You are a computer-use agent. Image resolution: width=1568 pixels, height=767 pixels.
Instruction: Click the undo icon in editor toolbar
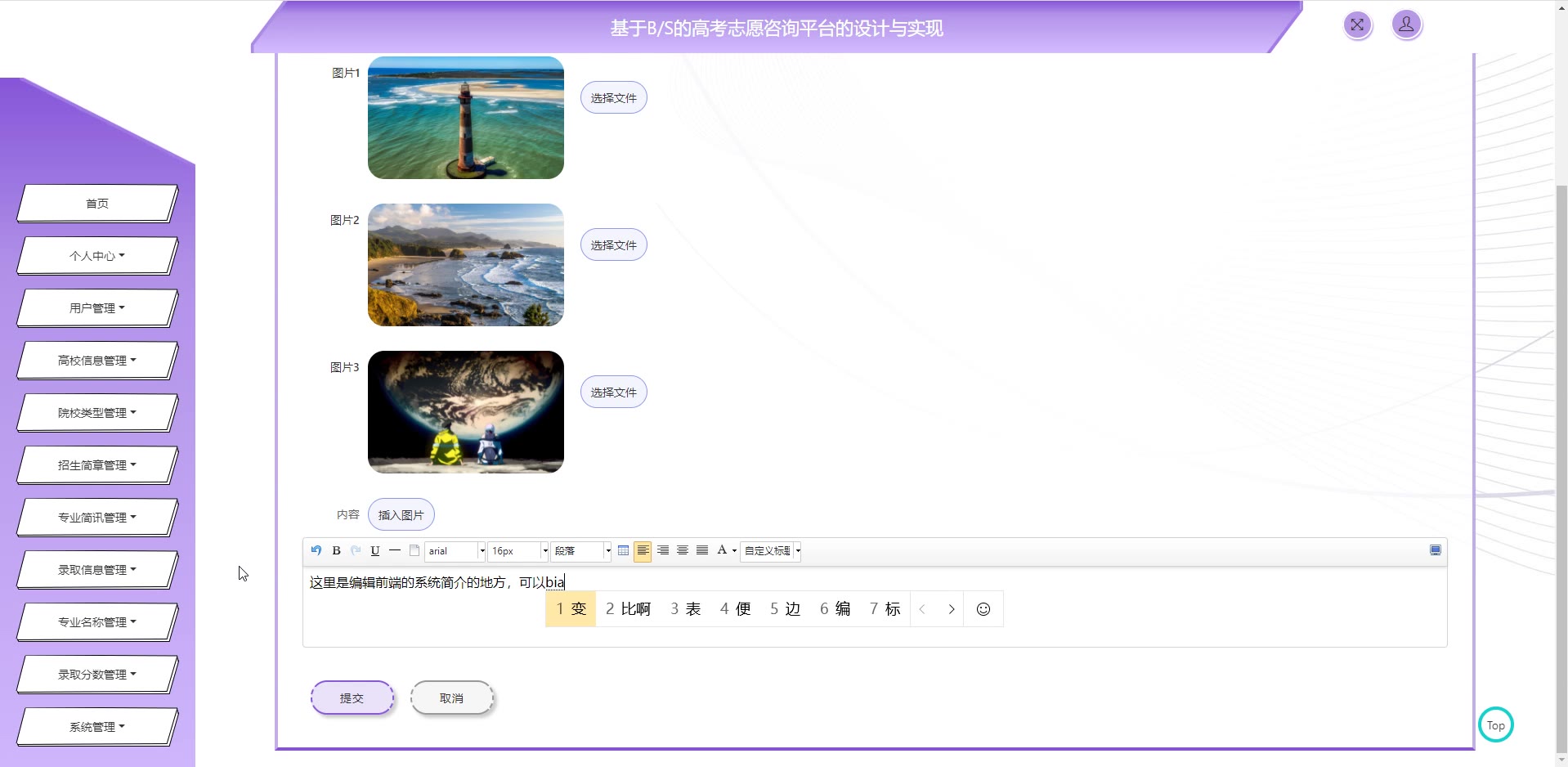316,550
